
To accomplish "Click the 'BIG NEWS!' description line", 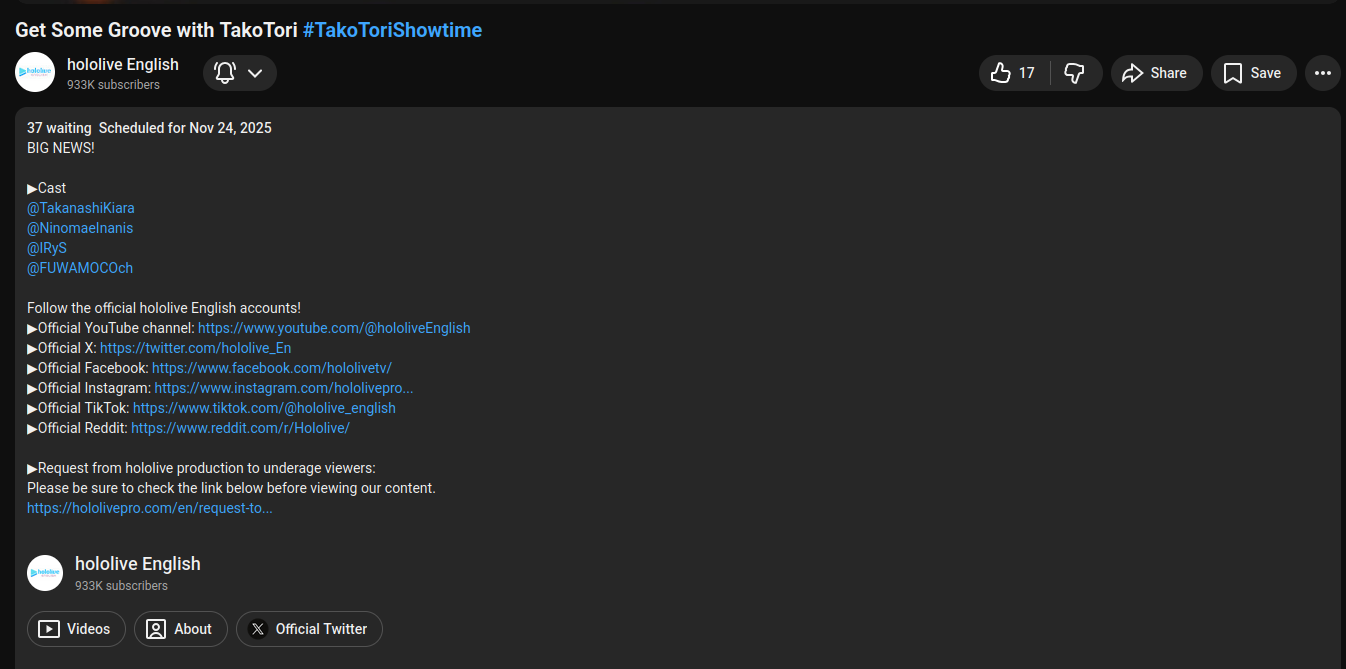I will coord(61,148).
